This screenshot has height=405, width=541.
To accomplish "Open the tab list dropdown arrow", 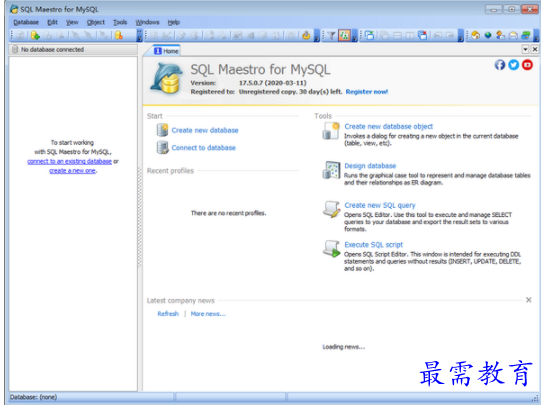I will click(525, 49).
